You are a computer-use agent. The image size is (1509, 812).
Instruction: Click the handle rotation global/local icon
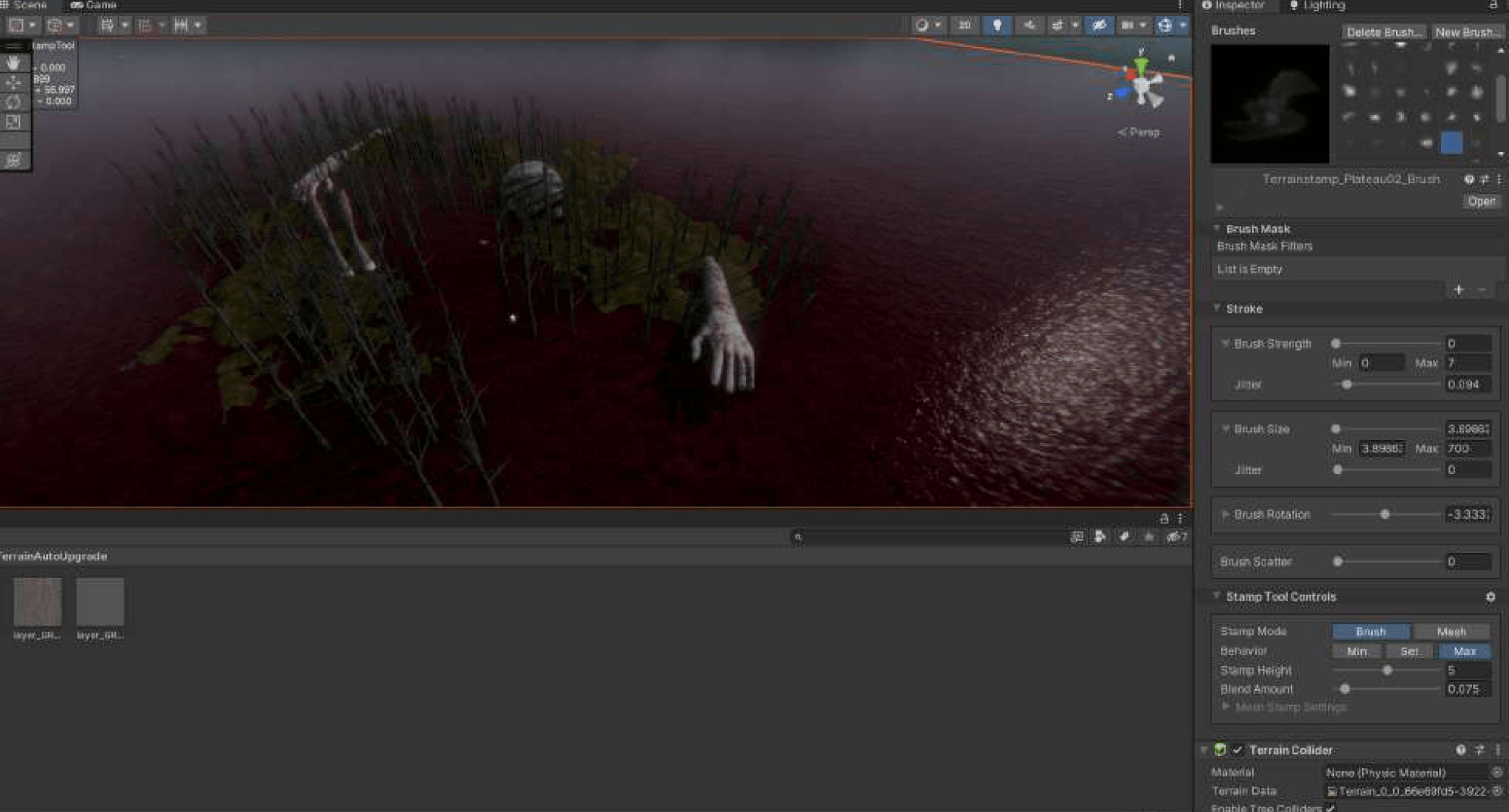click(54, 25)
